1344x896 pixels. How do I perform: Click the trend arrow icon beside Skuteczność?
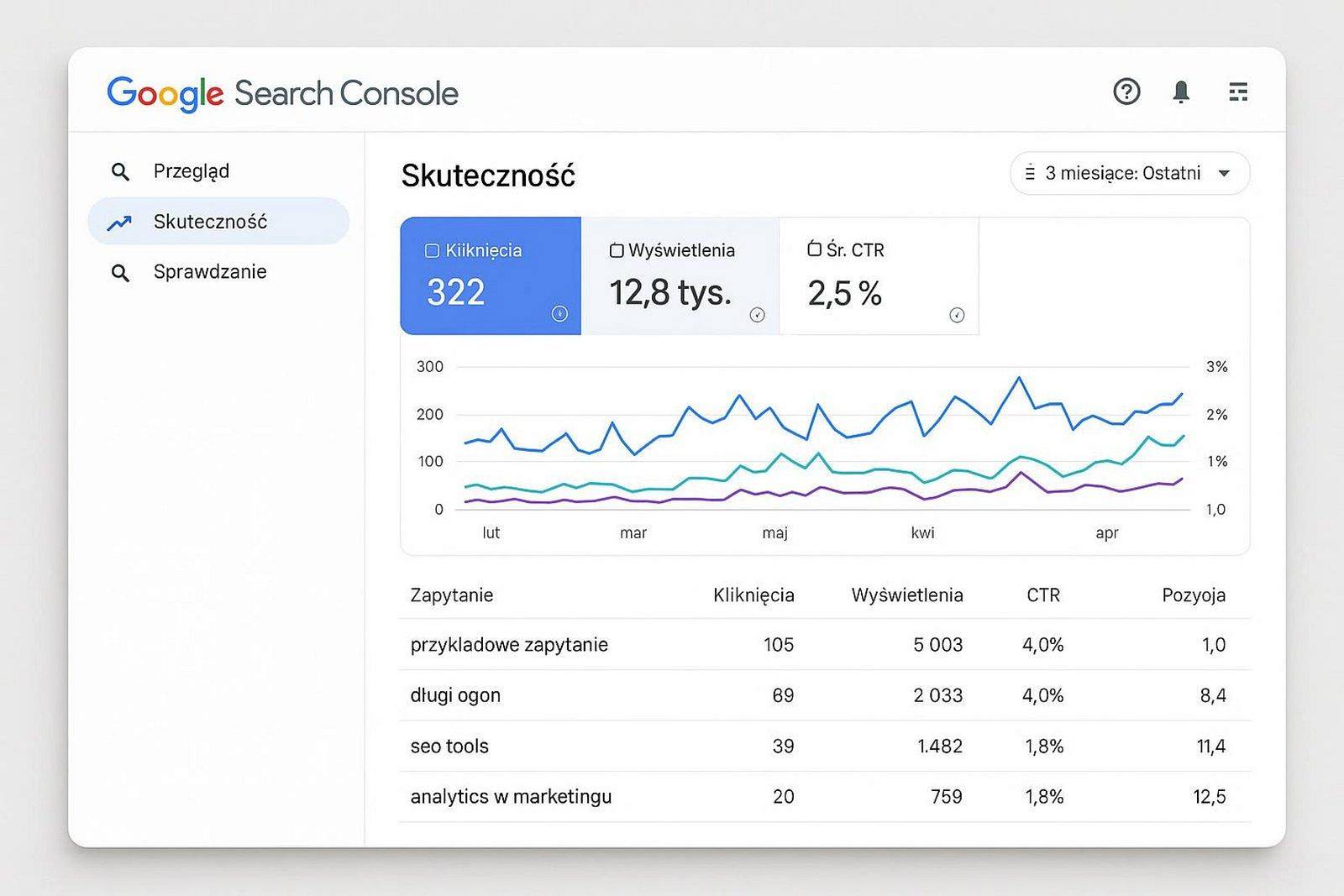(x=119, y=223)
